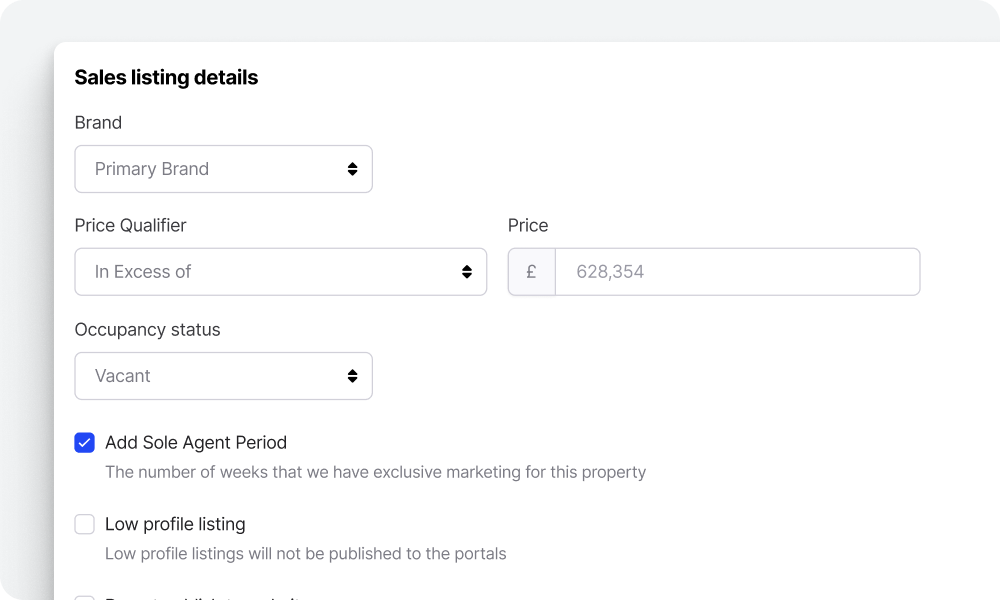Click the Brand field label
This screenshot has width=1000, height=600.
click(x=98, y=122)
